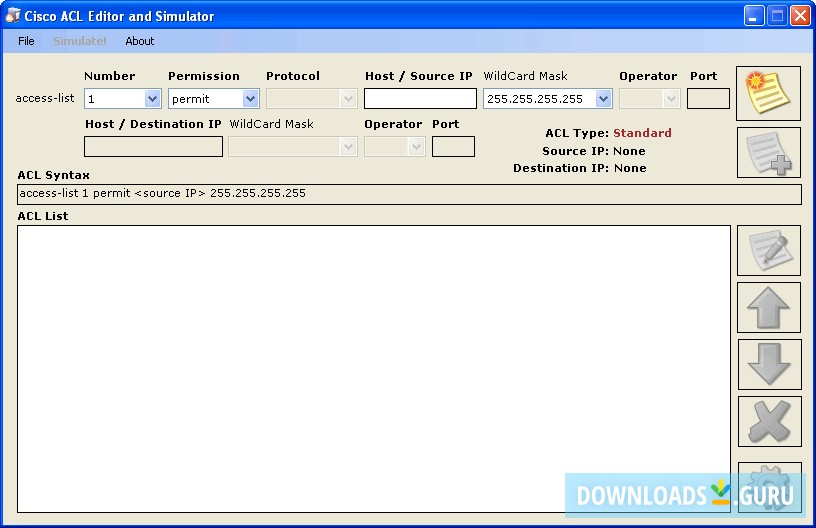Click the ACL Syntax text box

(409, 194)
